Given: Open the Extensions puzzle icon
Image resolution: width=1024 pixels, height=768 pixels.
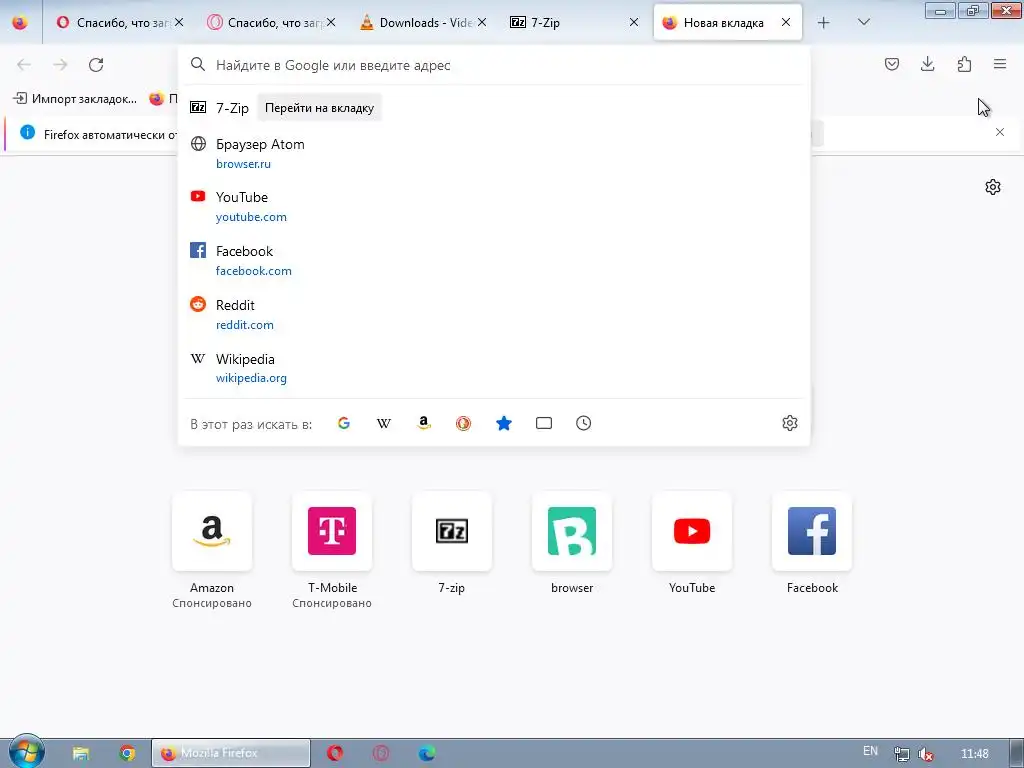Looking at the screenshot, I should pyautogui.click(x=964, y=64).
